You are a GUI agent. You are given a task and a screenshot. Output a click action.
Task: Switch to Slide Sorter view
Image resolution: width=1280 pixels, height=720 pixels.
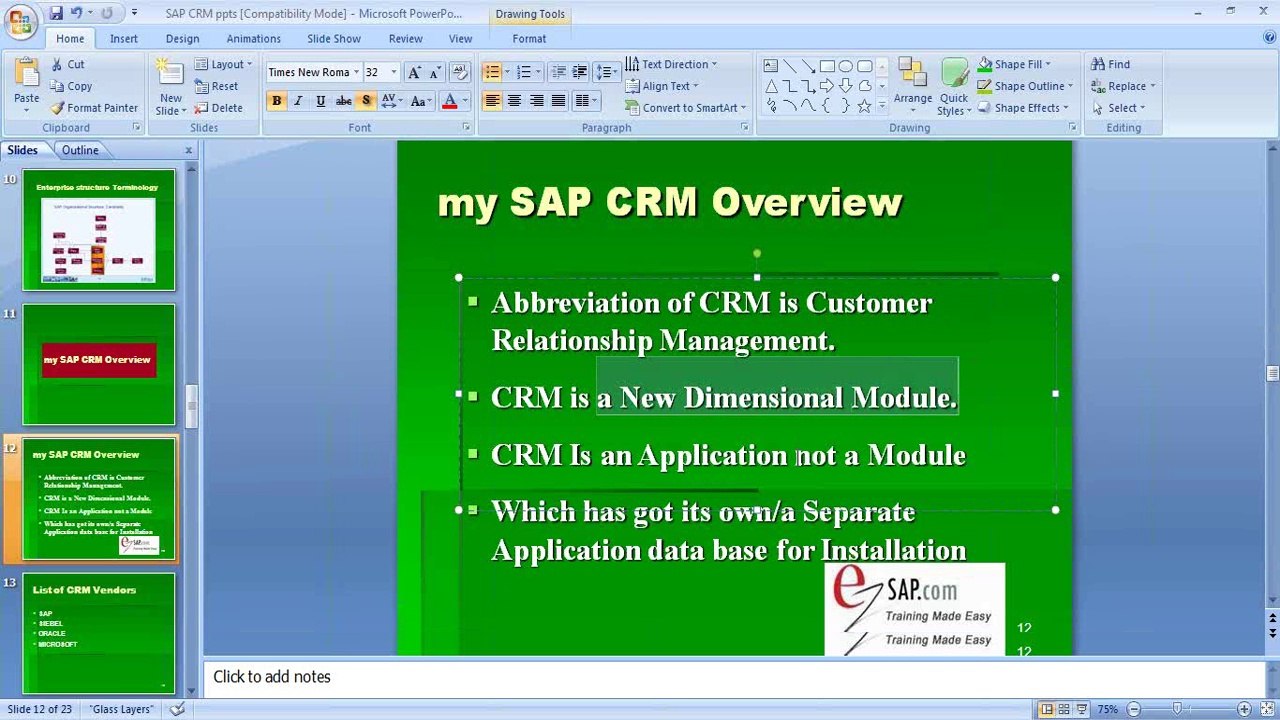click(x=1064, y=709)
